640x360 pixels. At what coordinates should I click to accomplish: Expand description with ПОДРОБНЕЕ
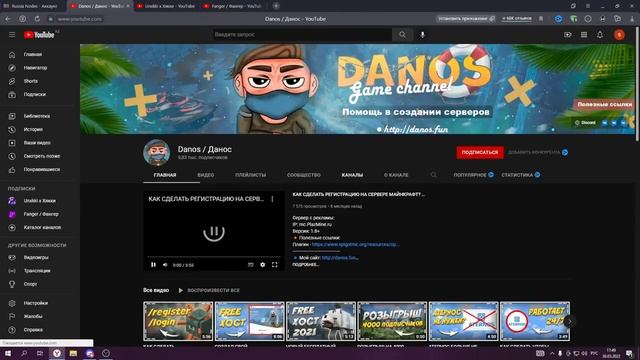pos(306,264)
